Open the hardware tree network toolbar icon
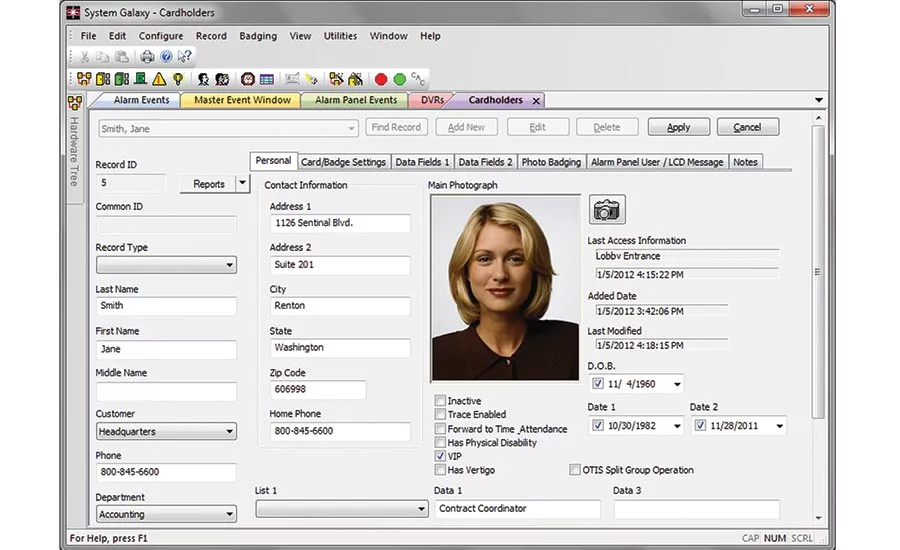The height and width of the screenshot is (550, 900). [84, 79]
